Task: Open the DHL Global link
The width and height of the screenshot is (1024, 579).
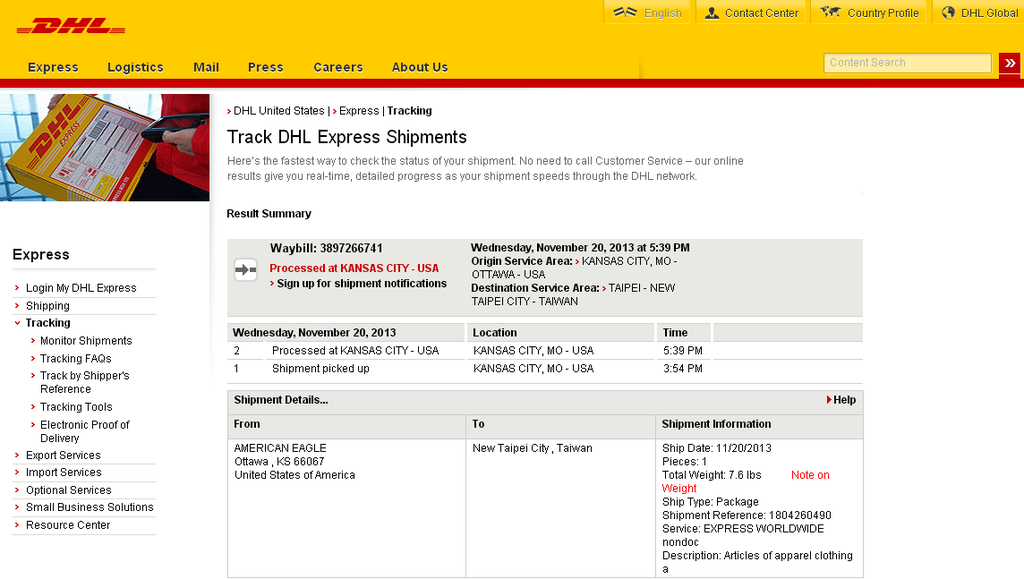Action: [x=989, y=13]
